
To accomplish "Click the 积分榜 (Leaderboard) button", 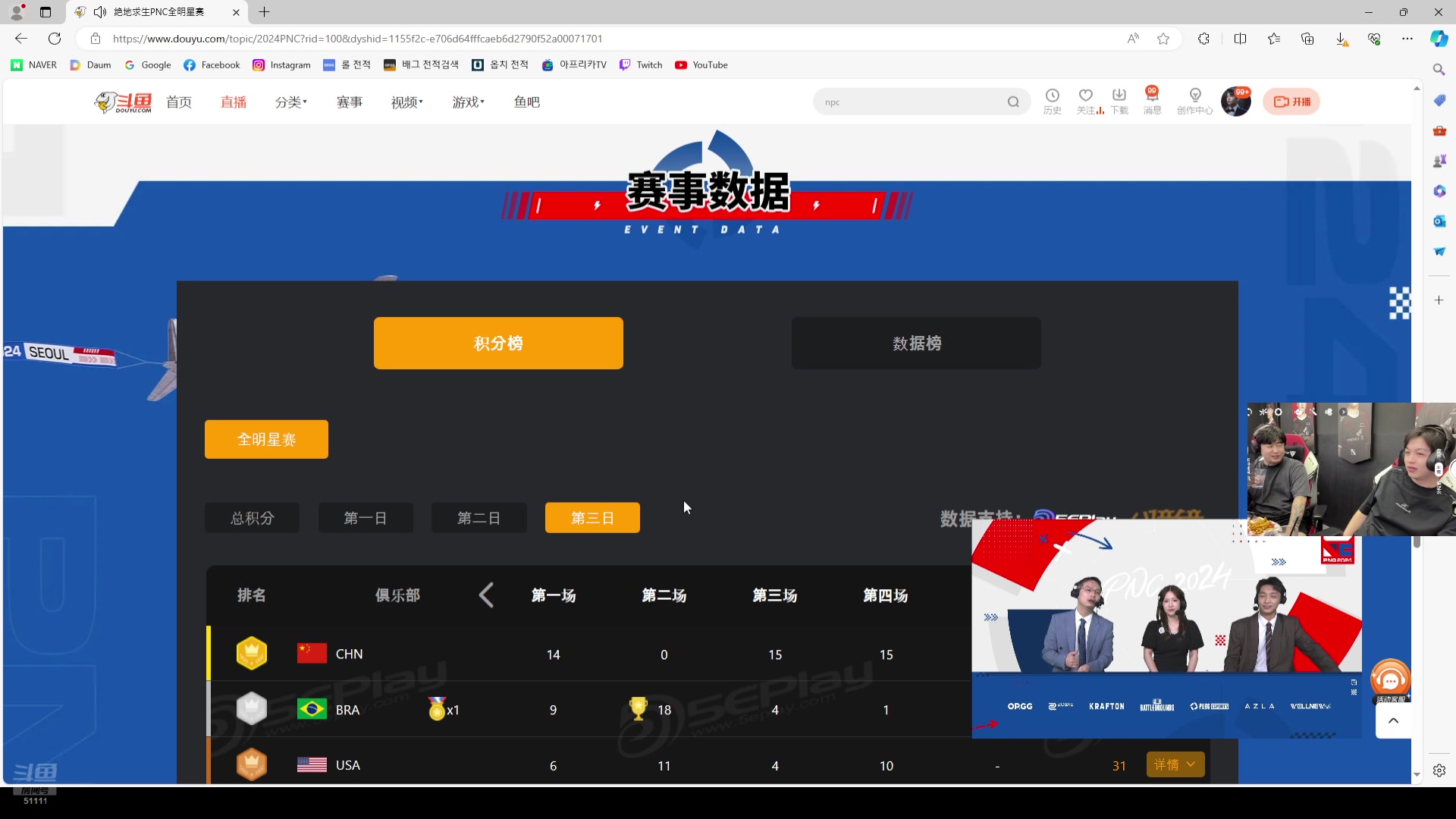I will pos(499,343).
